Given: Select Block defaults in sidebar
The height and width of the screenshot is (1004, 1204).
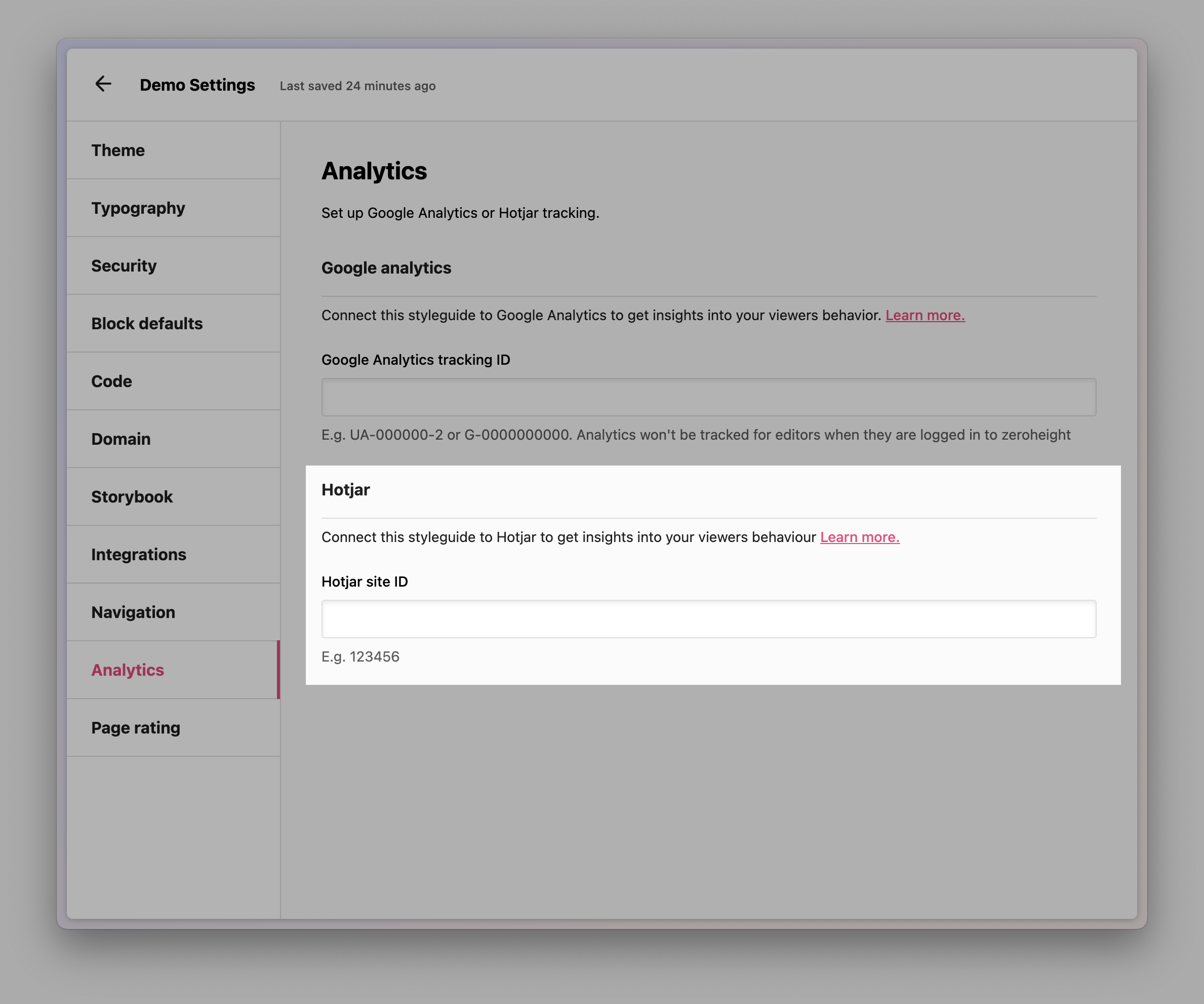Looking at the screenshot, I should click(173, 324).
